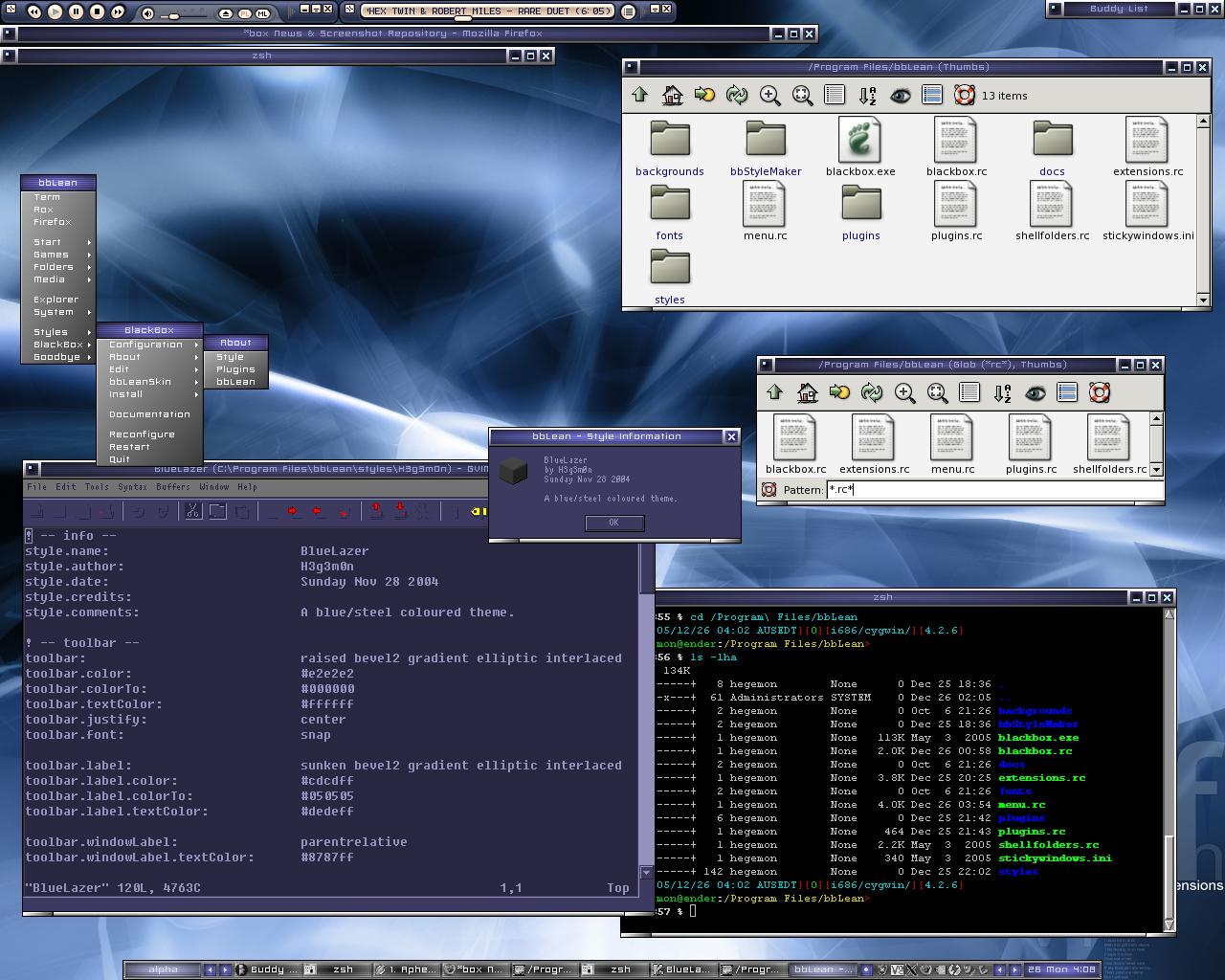
Task: Toggle the Winamp ML media library button
Action: coord(263,13)
